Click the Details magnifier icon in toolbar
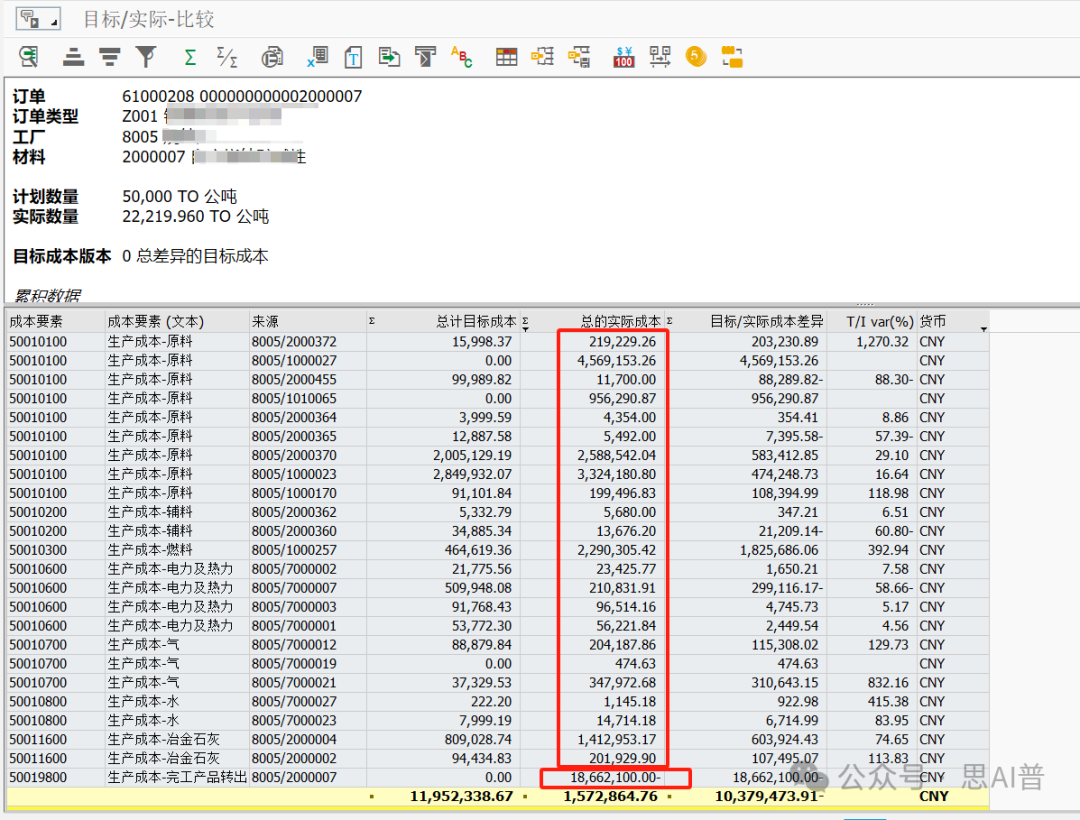The image size is (1080, 820). tap(29, 57)
